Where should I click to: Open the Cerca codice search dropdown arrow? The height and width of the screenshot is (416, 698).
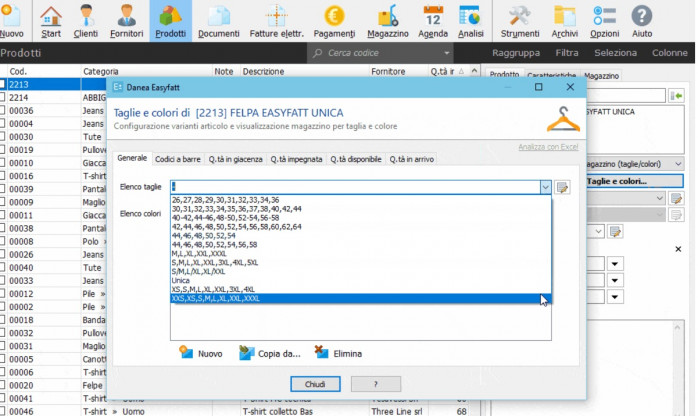[446, 53]
